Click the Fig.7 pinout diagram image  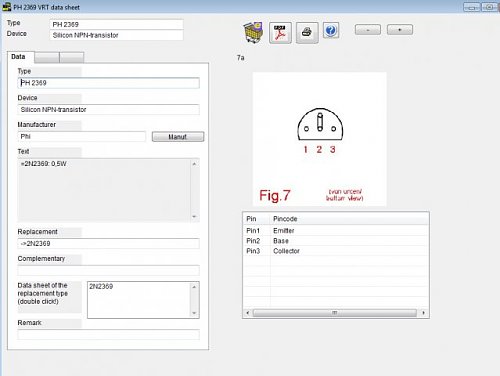320,139
